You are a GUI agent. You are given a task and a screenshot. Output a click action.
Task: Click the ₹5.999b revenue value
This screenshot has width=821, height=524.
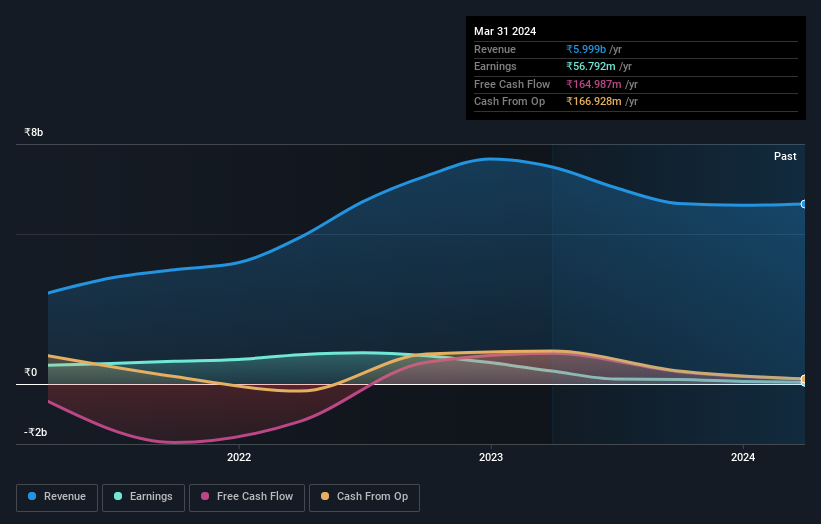[x=586, y=49]
